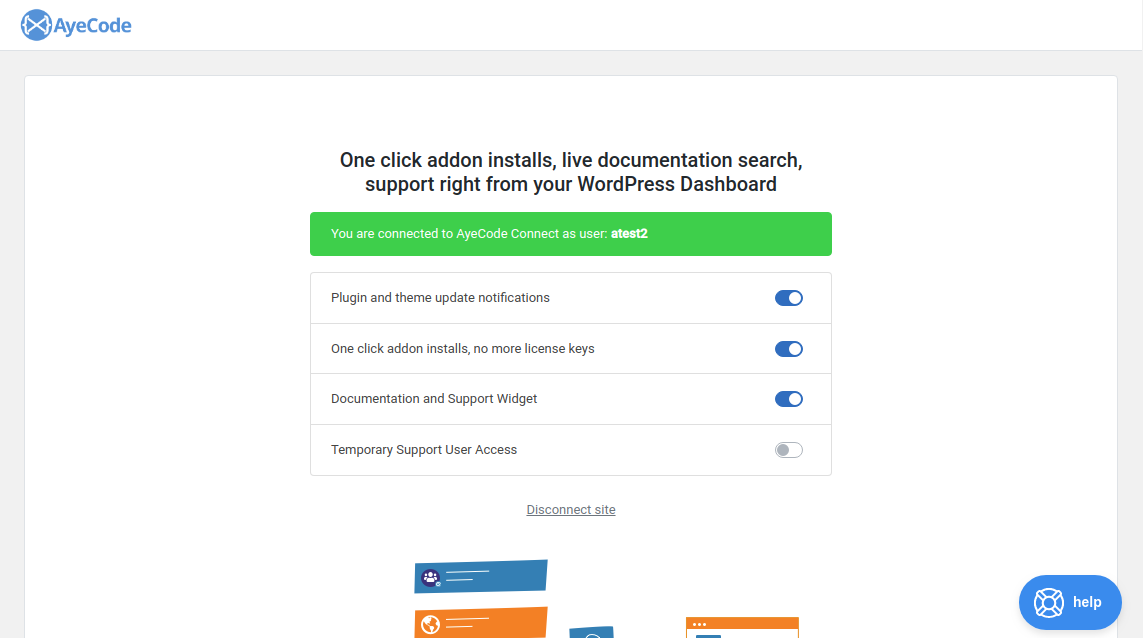Disable plugin and theme update notifications
The height and width of the screenshot is (638, 1143).
coord(789,298)
